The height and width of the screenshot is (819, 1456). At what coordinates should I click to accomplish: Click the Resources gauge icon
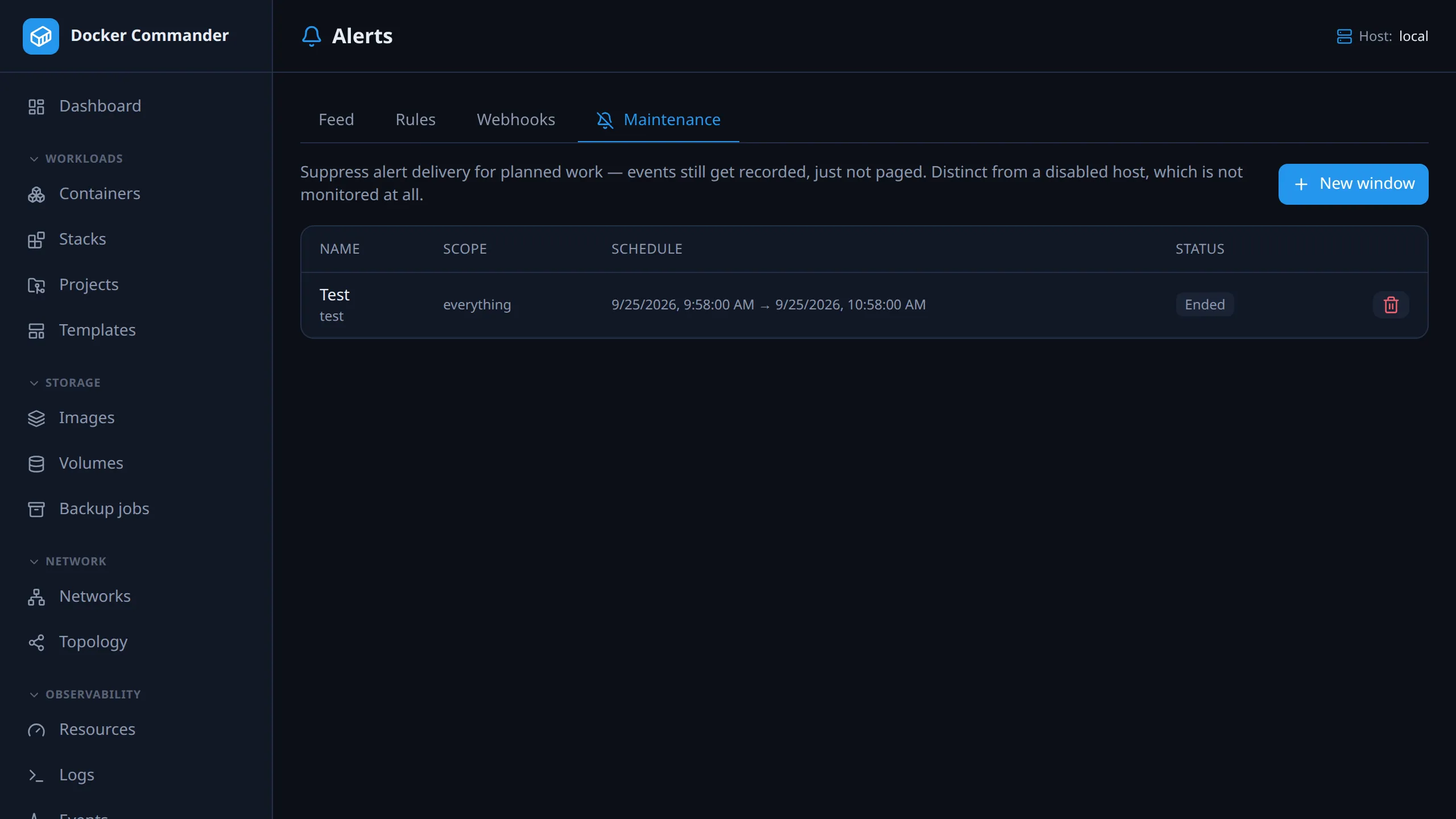click(36, 730)
